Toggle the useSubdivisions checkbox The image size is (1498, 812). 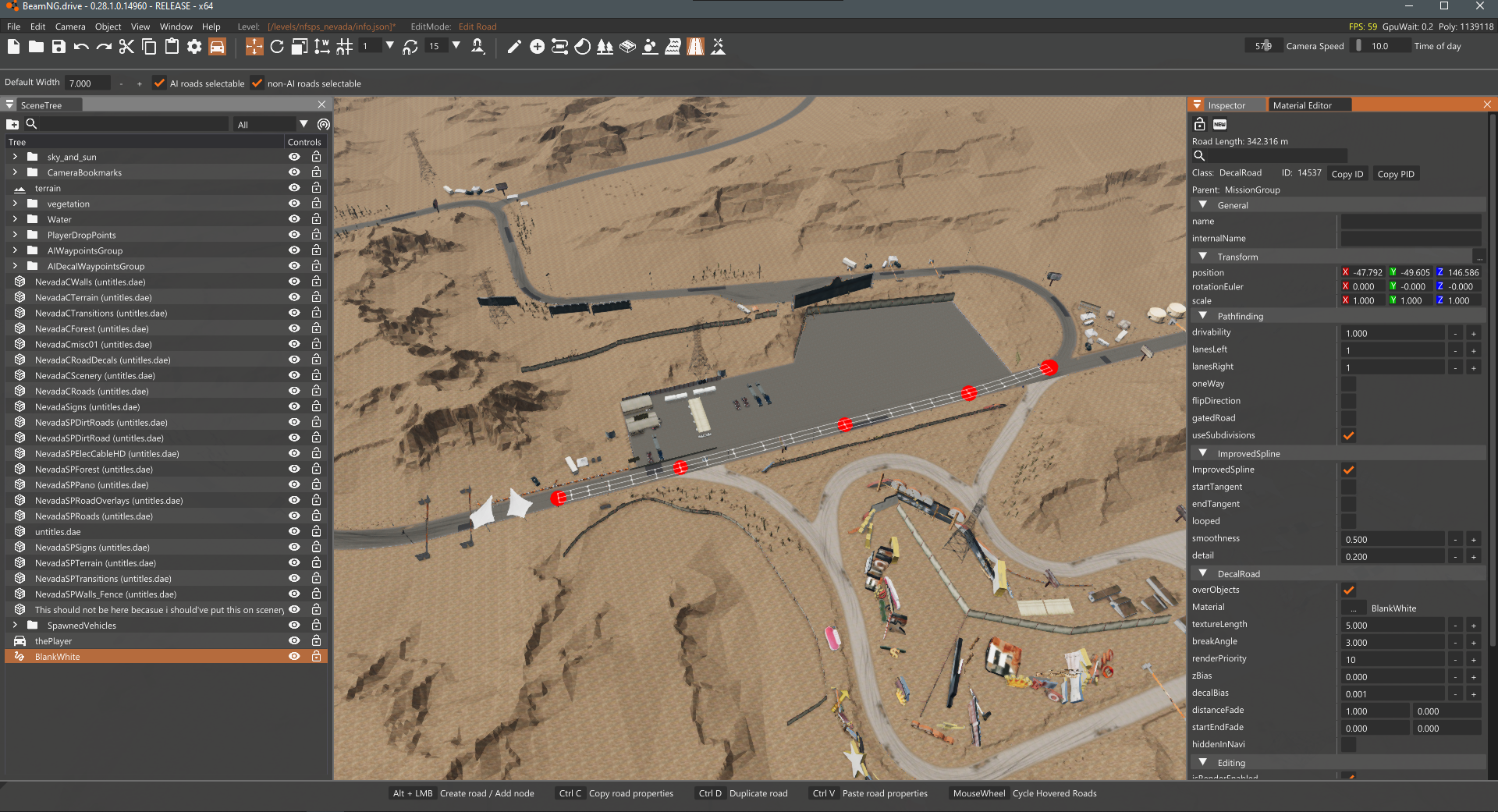[1348, 435]
